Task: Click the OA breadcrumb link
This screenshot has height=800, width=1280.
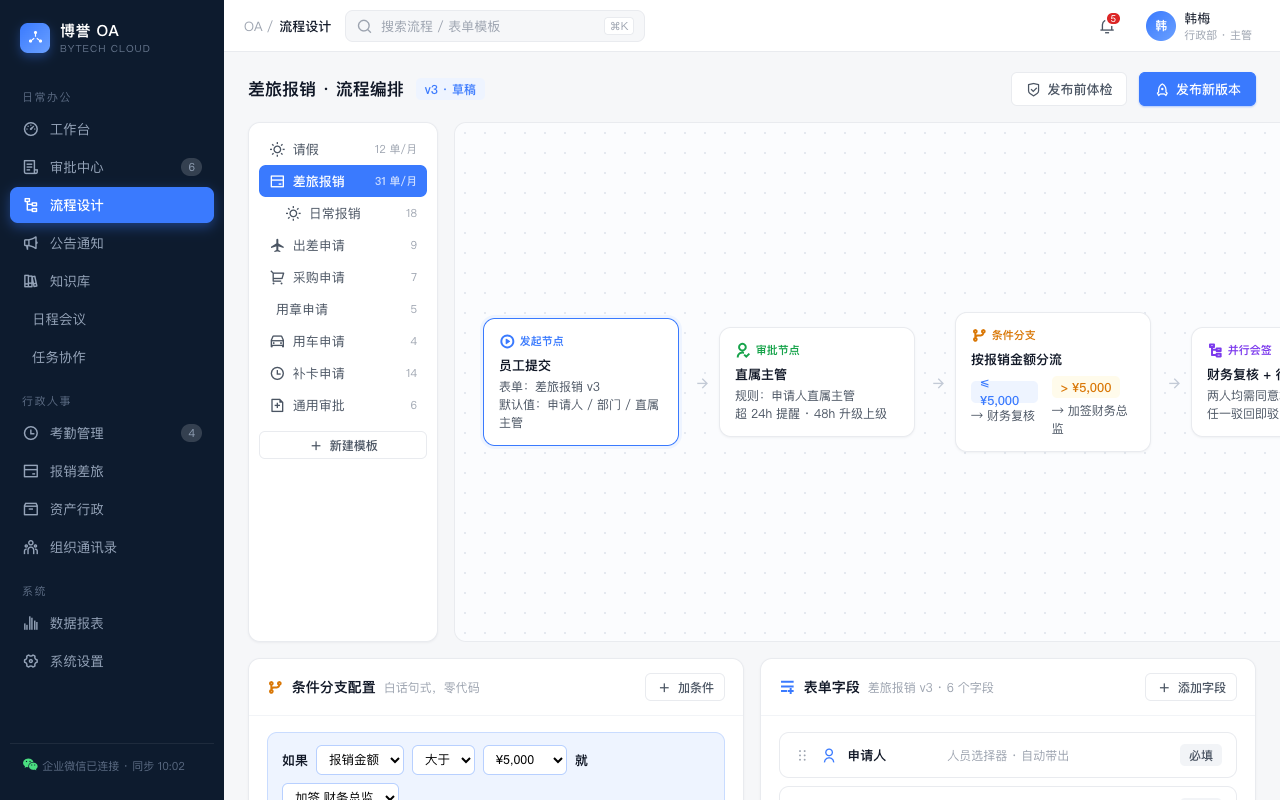Action: click(253, 26)
